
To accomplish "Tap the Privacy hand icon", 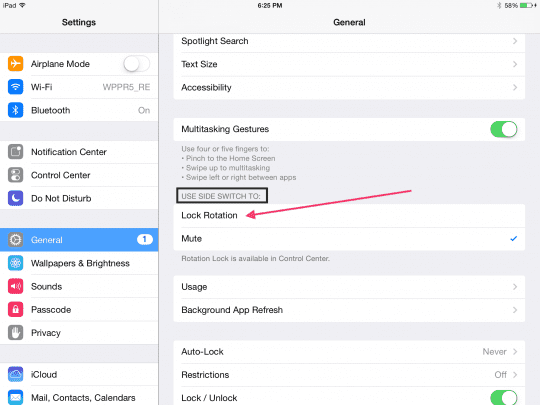I will tap(15, 333).
